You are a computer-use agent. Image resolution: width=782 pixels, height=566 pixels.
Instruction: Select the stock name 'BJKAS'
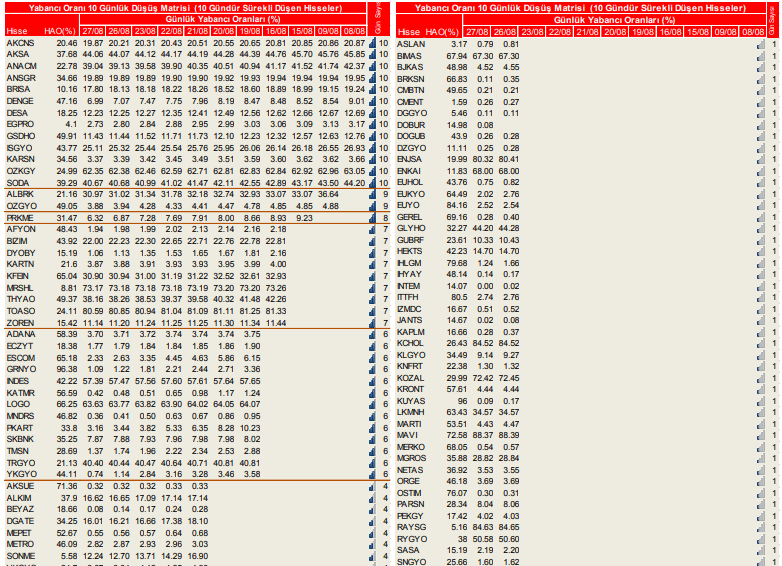[410, 67]
